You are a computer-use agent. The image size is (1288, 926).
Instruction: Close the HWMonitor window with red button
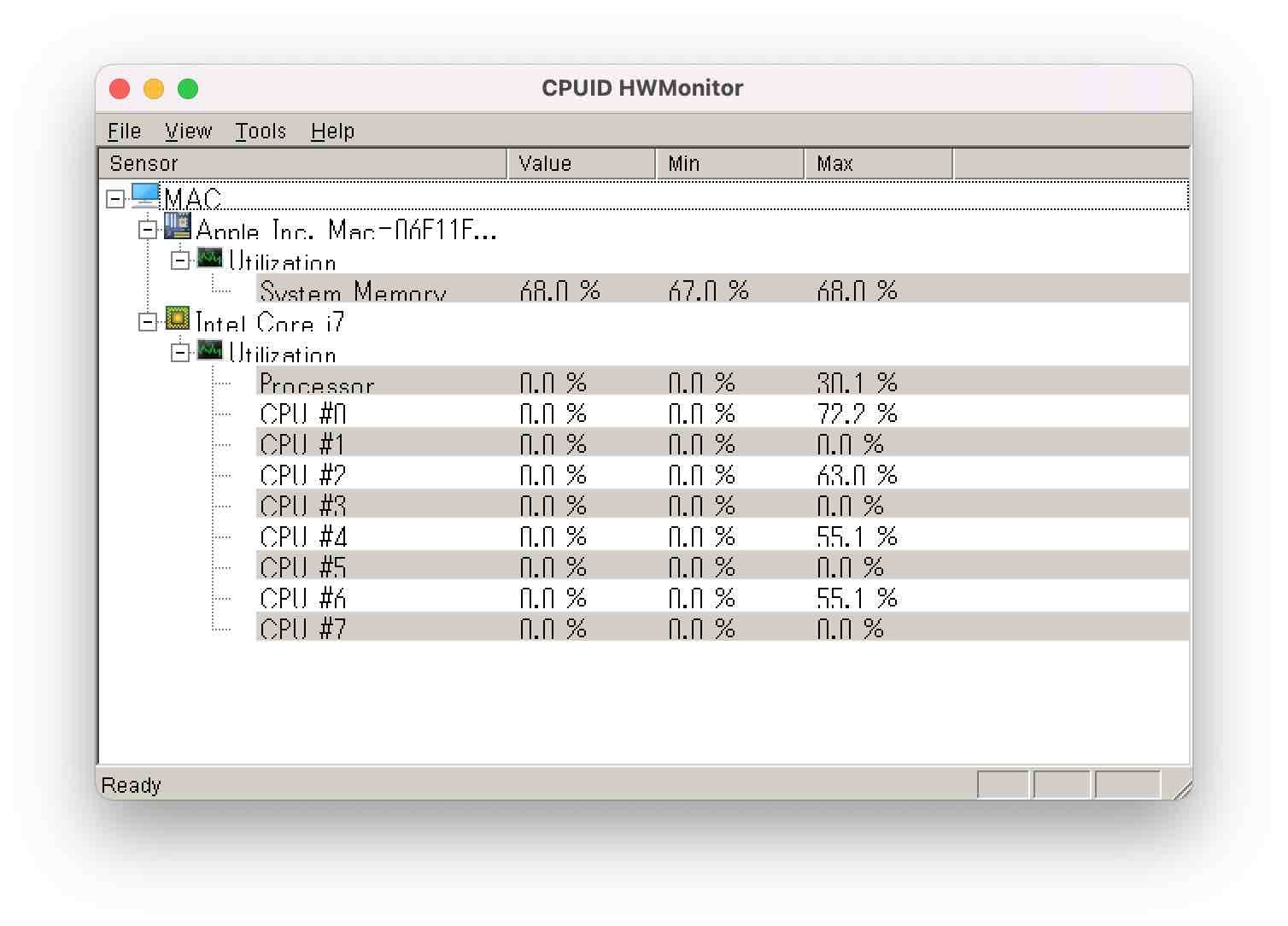[120, 89]
